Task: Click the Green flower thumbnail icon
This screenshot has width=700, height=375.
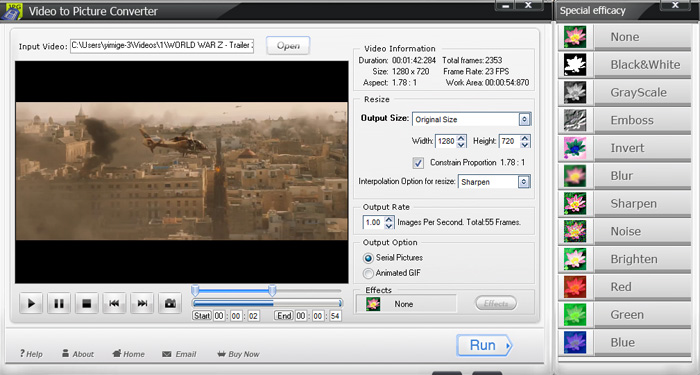Action: [575, 315]
